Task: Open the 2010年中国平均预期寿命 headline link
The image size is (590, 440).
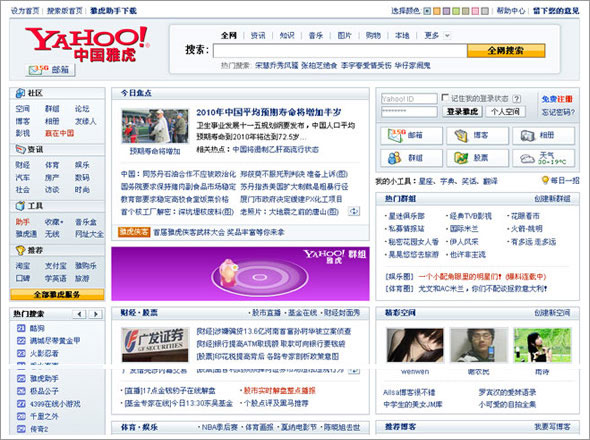Action: (269, 112)
